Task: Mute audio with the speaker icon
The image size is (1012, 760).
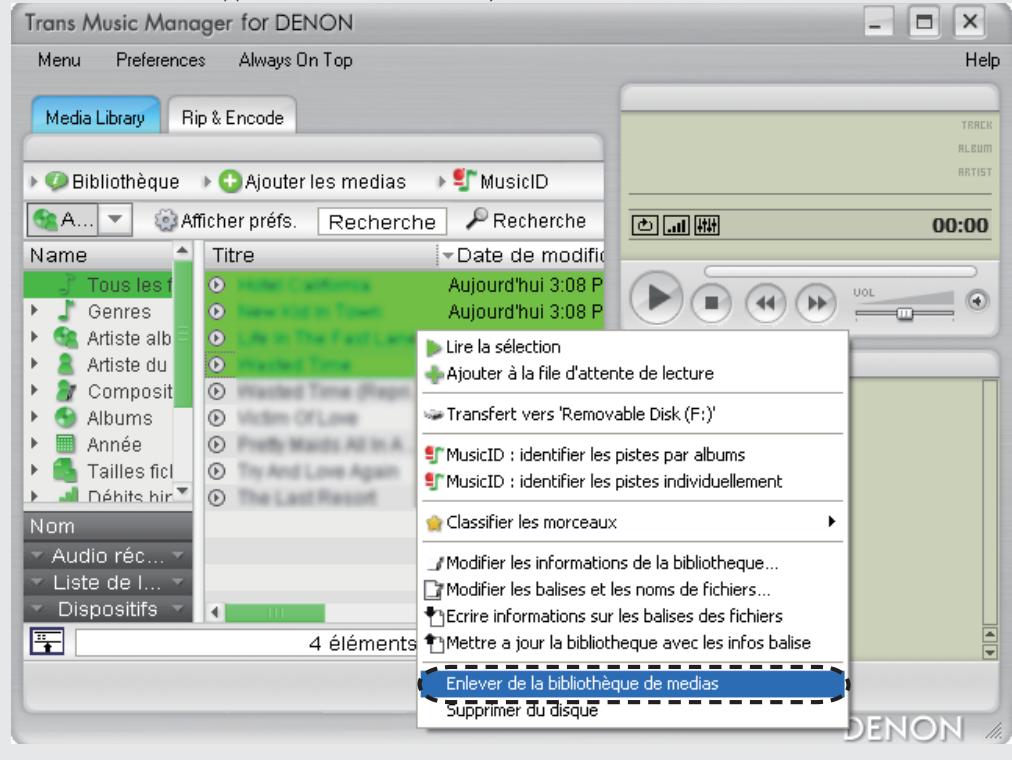Action: (x=977, y=301)
